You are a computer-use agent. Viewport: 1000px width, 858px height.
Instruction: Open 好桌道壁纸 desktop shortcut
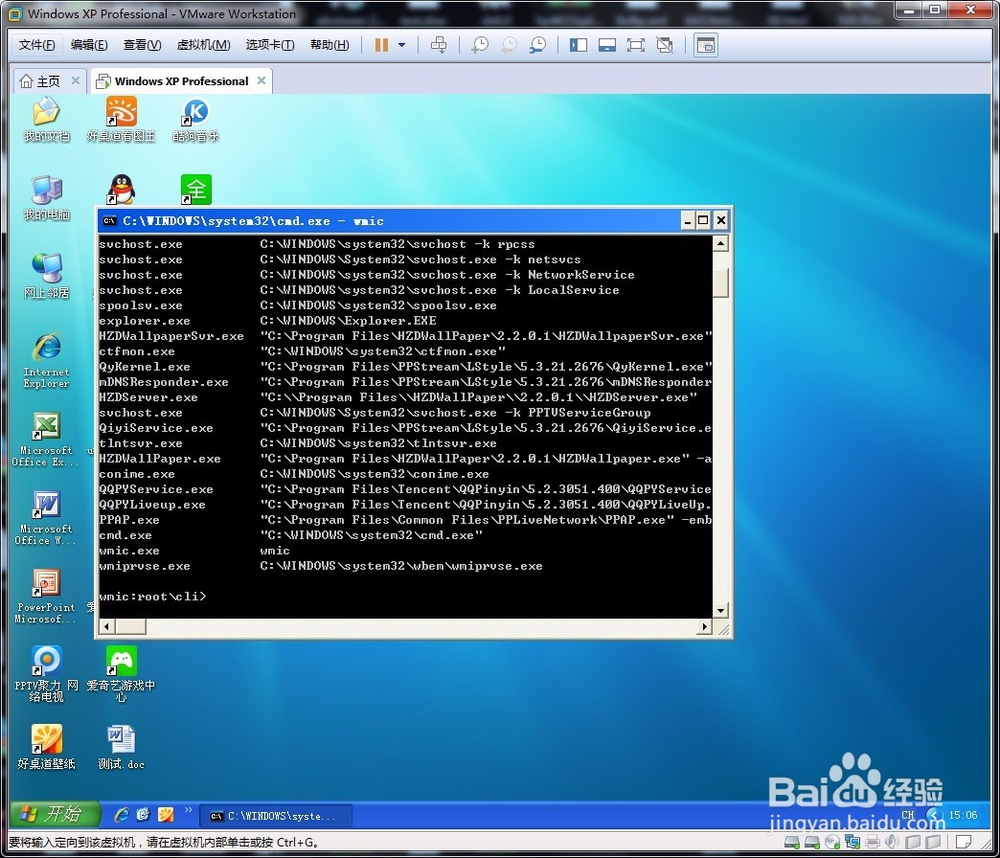tap(46, 746)
